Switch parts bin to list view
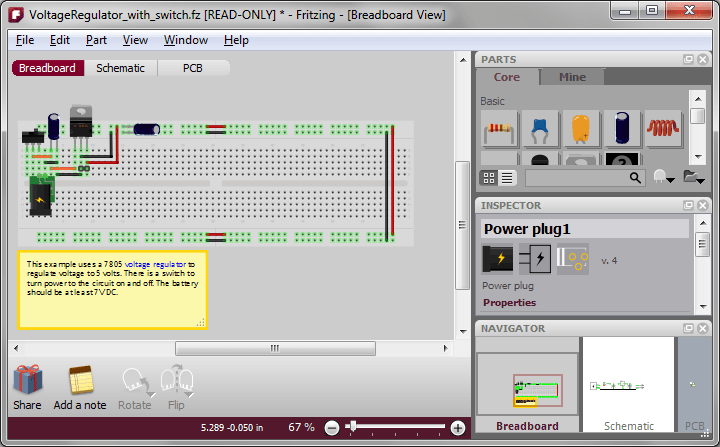 point(507,178)
